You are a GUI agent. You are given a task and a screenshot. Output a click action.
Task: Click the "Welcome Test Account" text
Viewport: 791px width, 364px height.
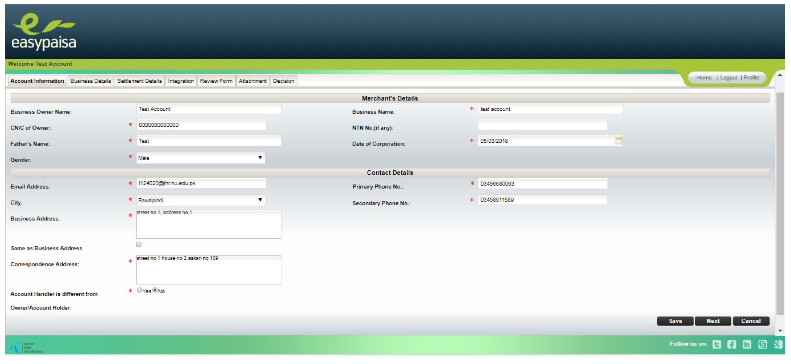40,65
